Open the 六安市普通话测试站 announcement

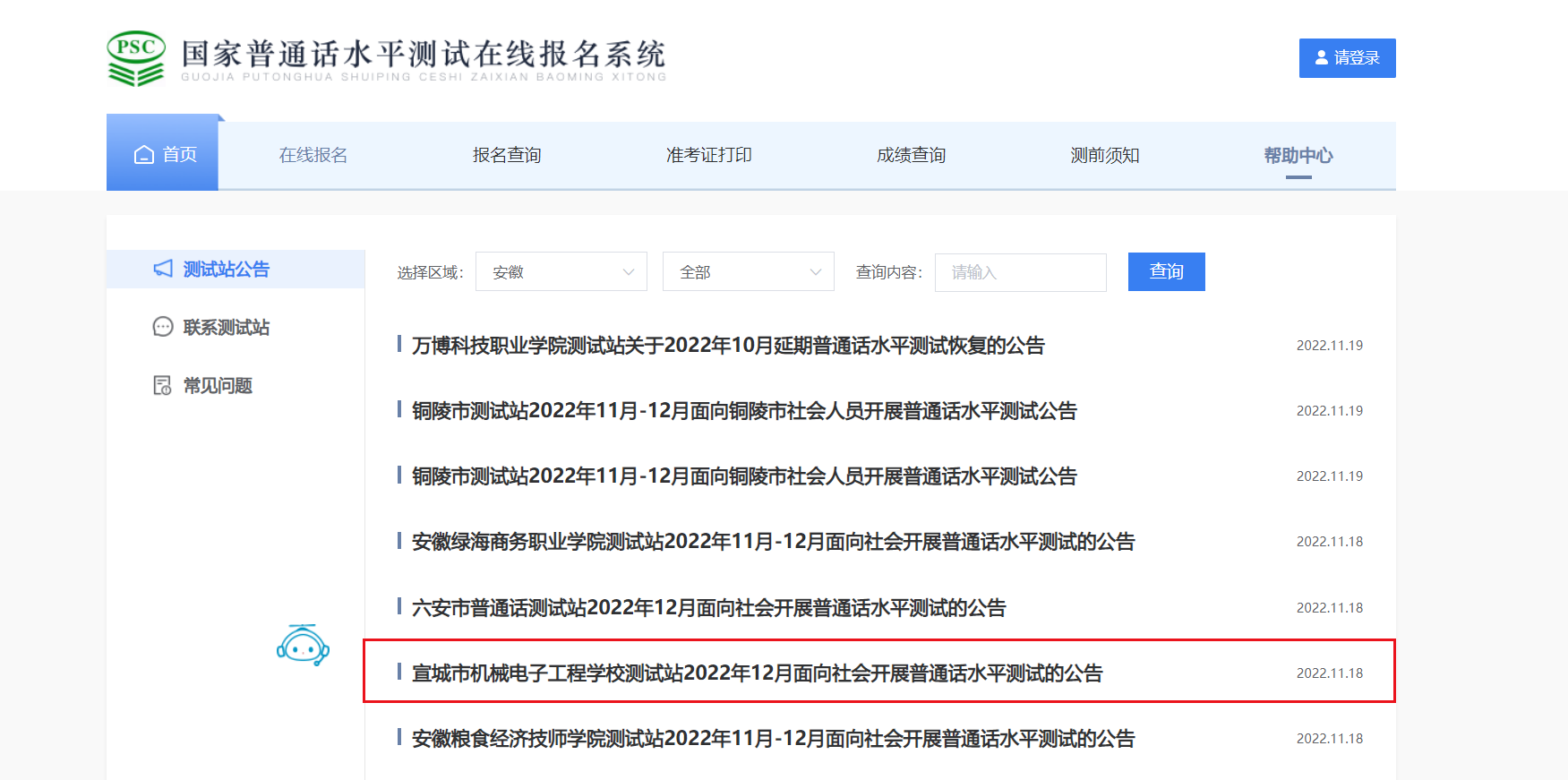(x=708, y=608)
